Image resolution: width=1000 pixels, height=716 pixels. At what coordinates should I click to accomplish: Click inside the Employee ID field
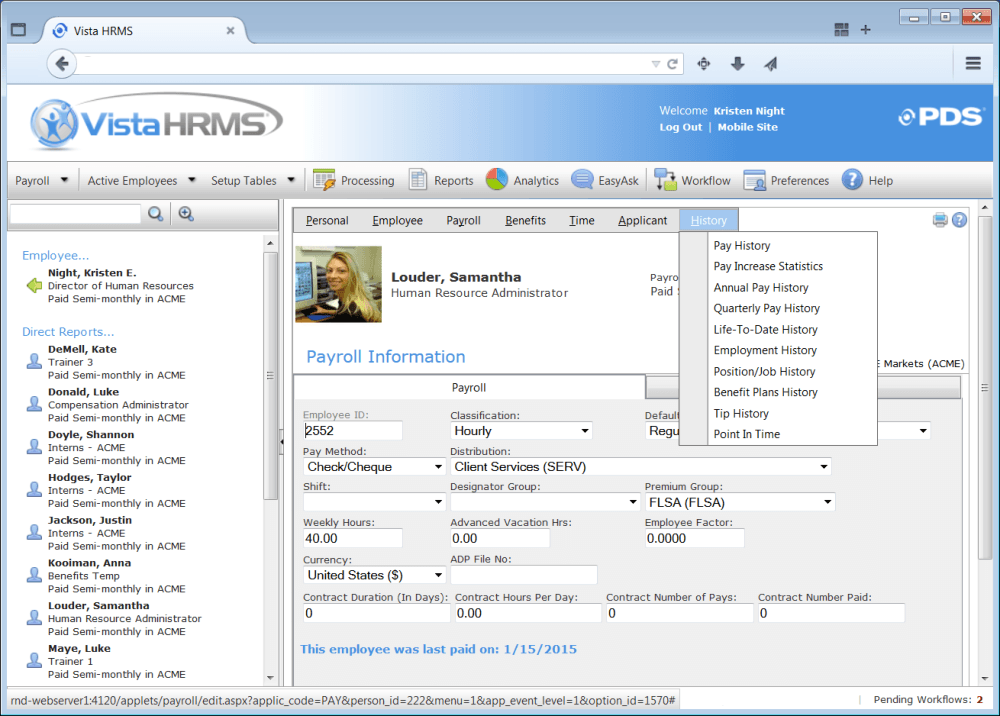click(x=350, y=430)
